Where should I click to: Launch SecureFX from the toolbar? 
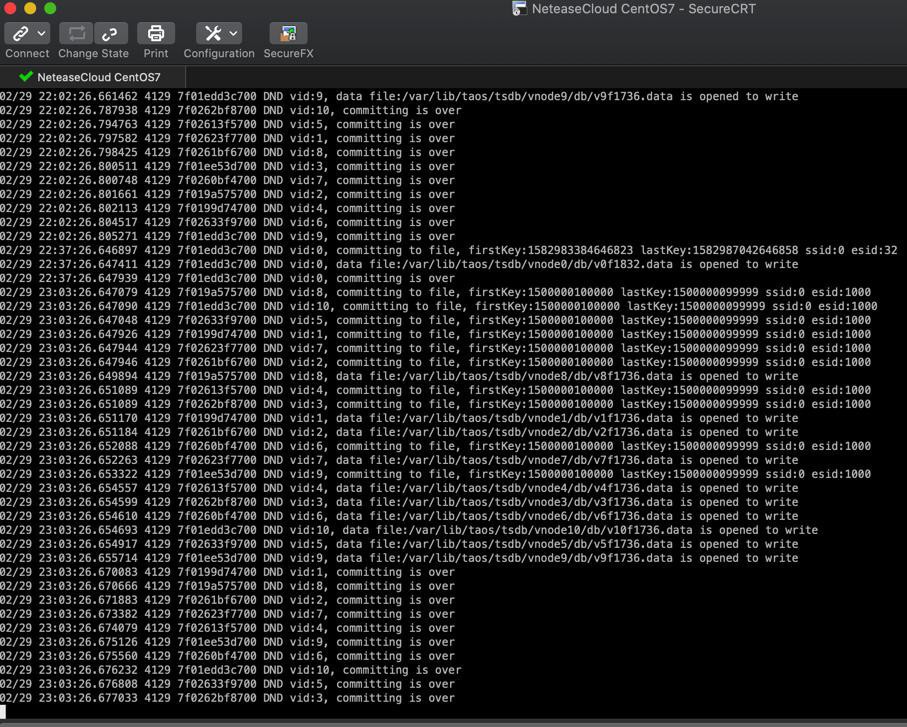[288, 34]
